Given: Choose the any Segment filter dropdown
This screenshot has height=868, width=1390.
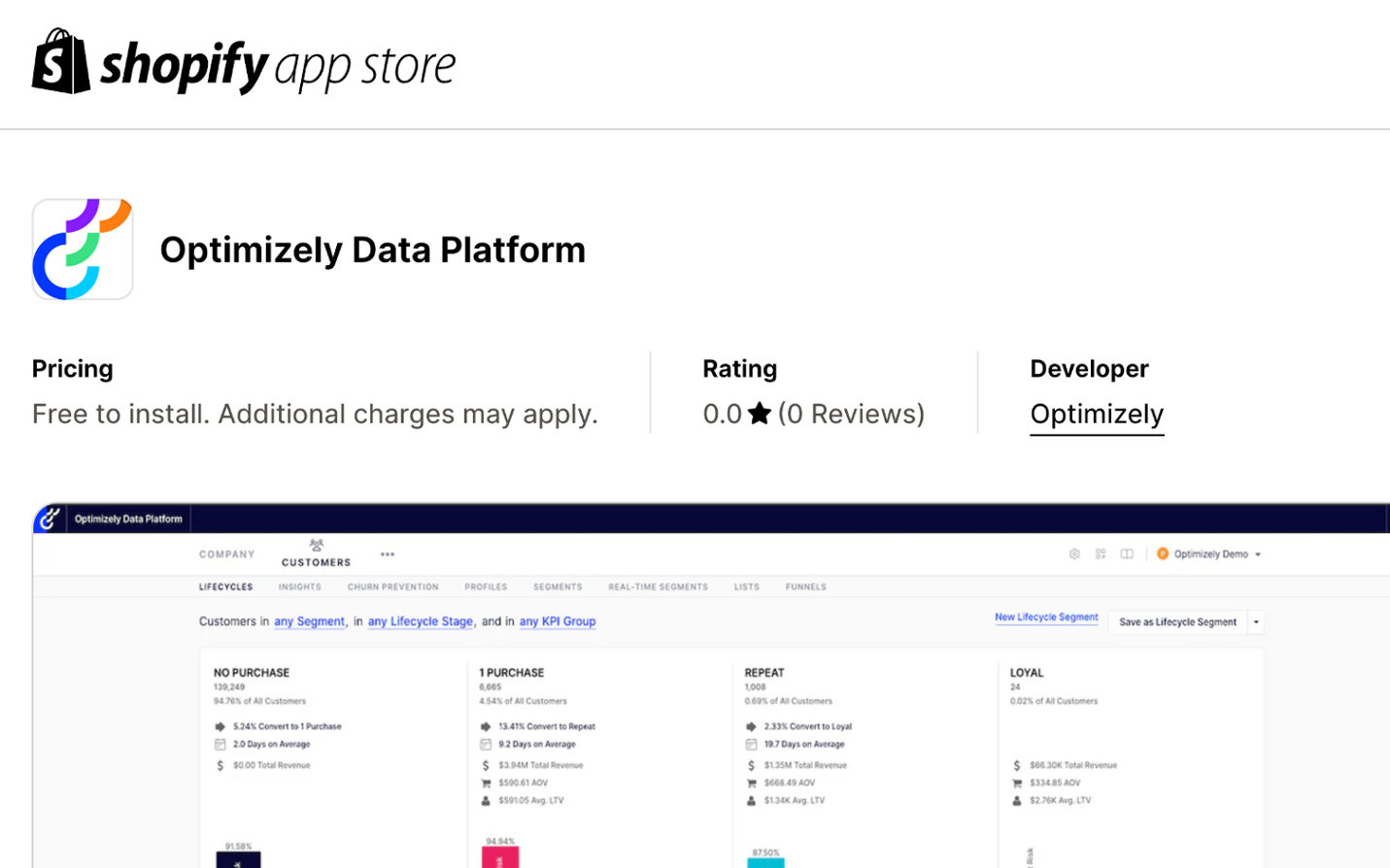Looking at the screenshot, I should click(x=309, y=621).
